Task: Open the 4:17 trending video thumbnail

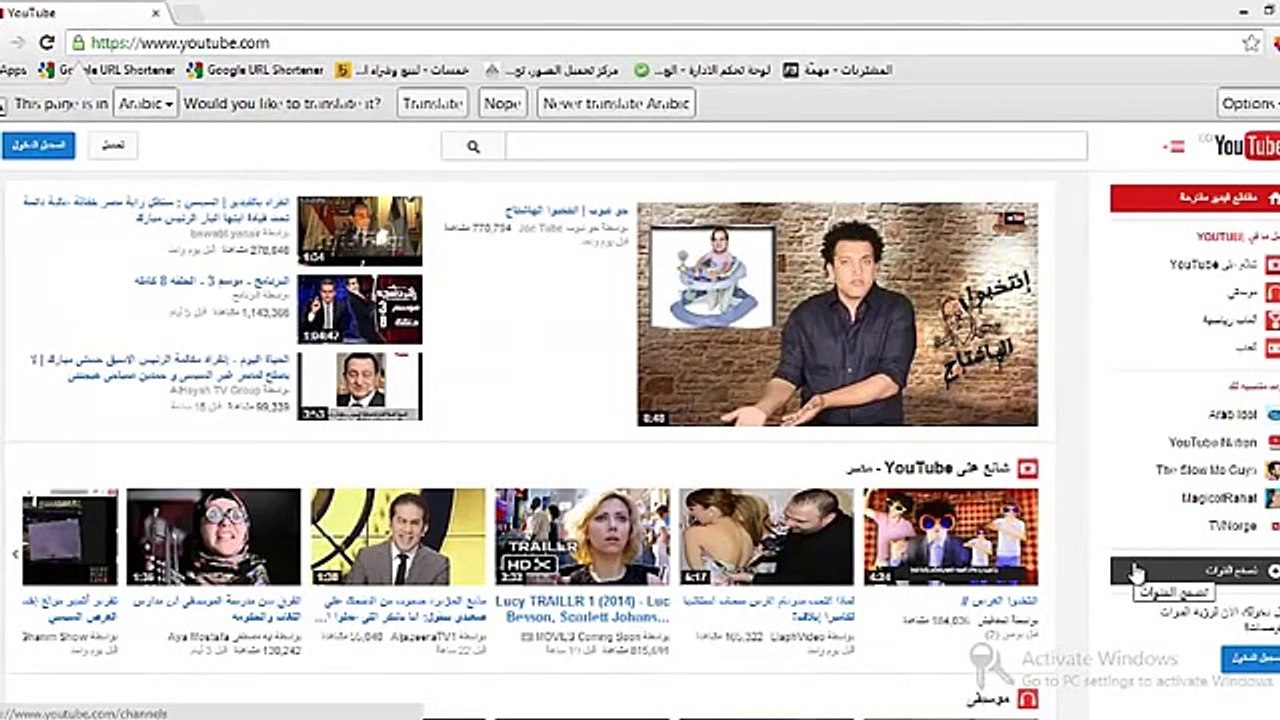Action: pos(767,537)
